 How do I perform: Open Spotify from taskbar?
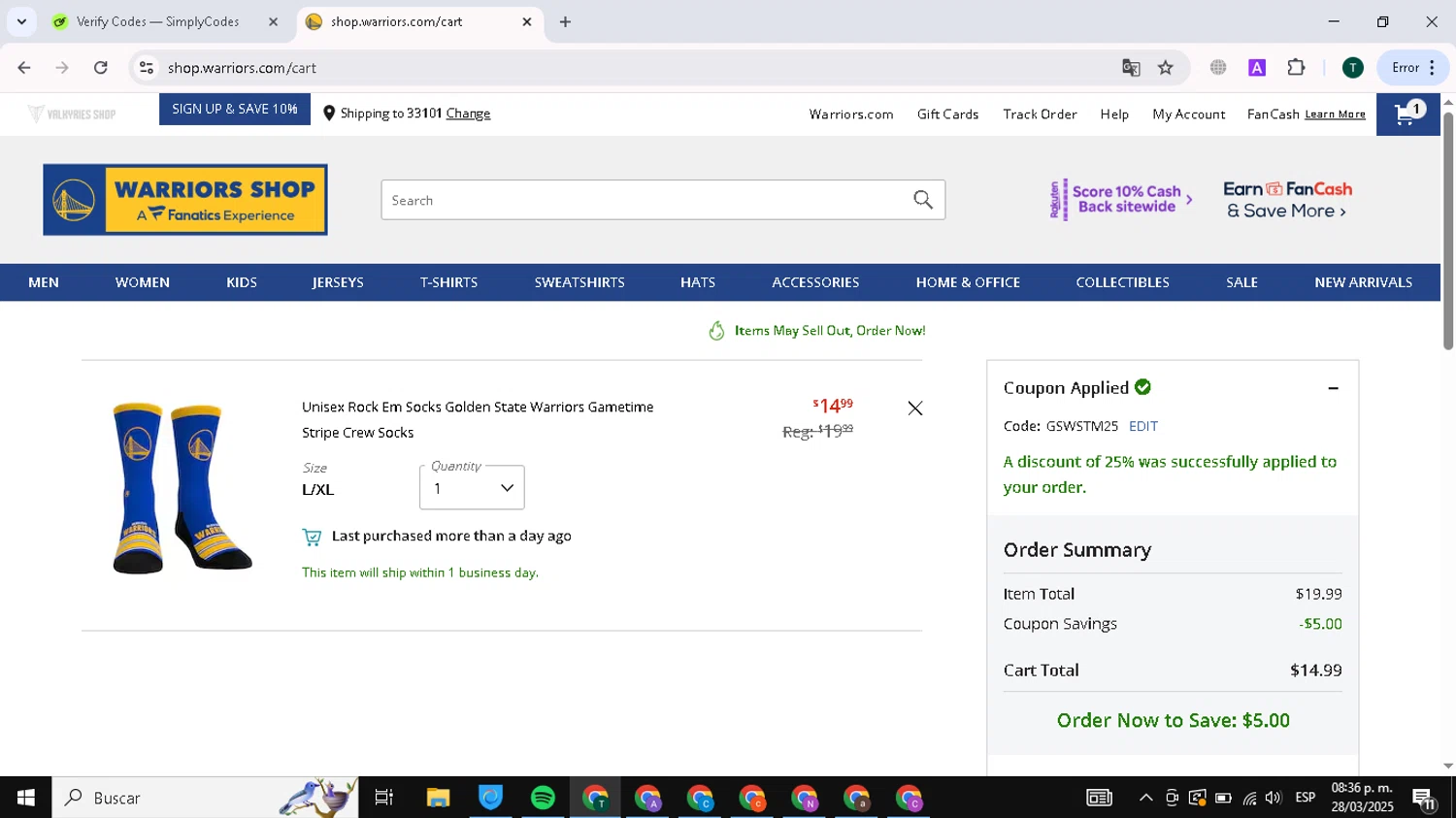tap(543, 798)
